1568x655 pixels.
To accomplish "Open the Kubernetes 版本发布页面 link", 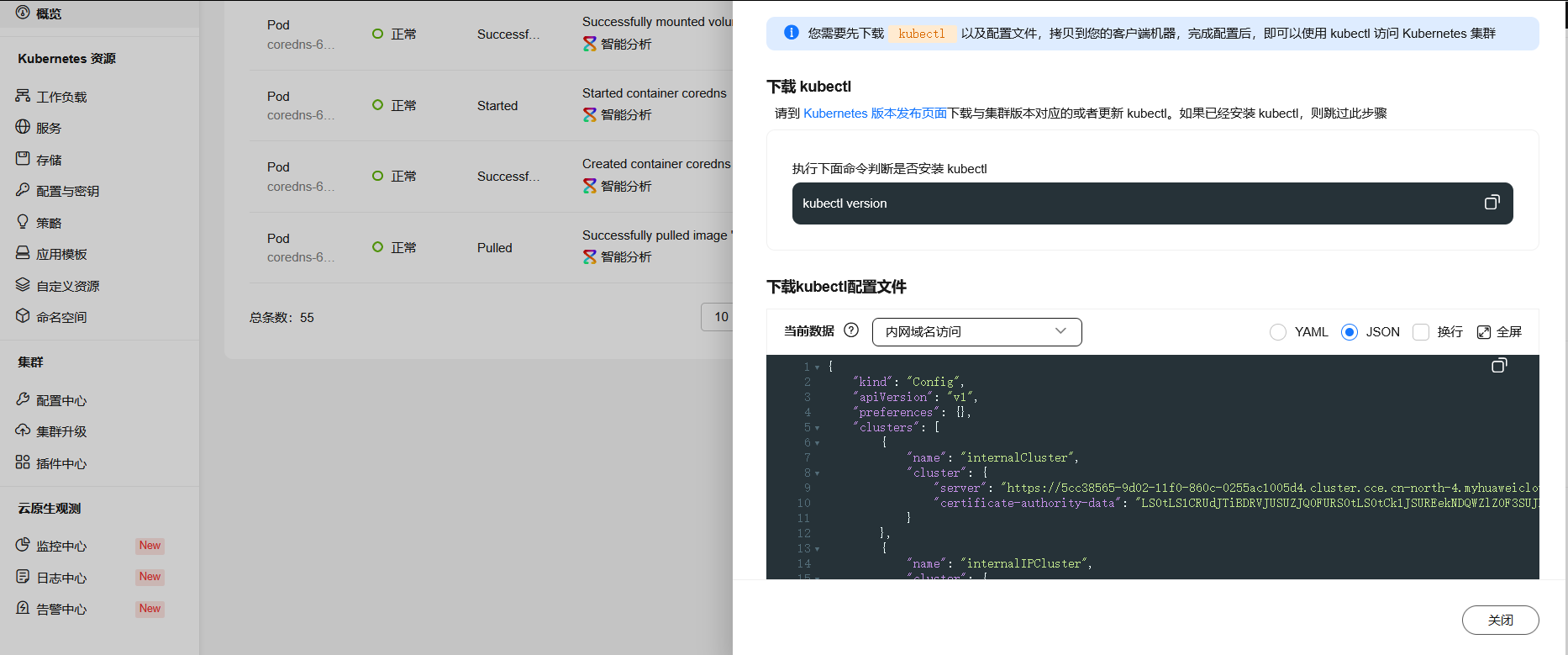I will (875, 113).
